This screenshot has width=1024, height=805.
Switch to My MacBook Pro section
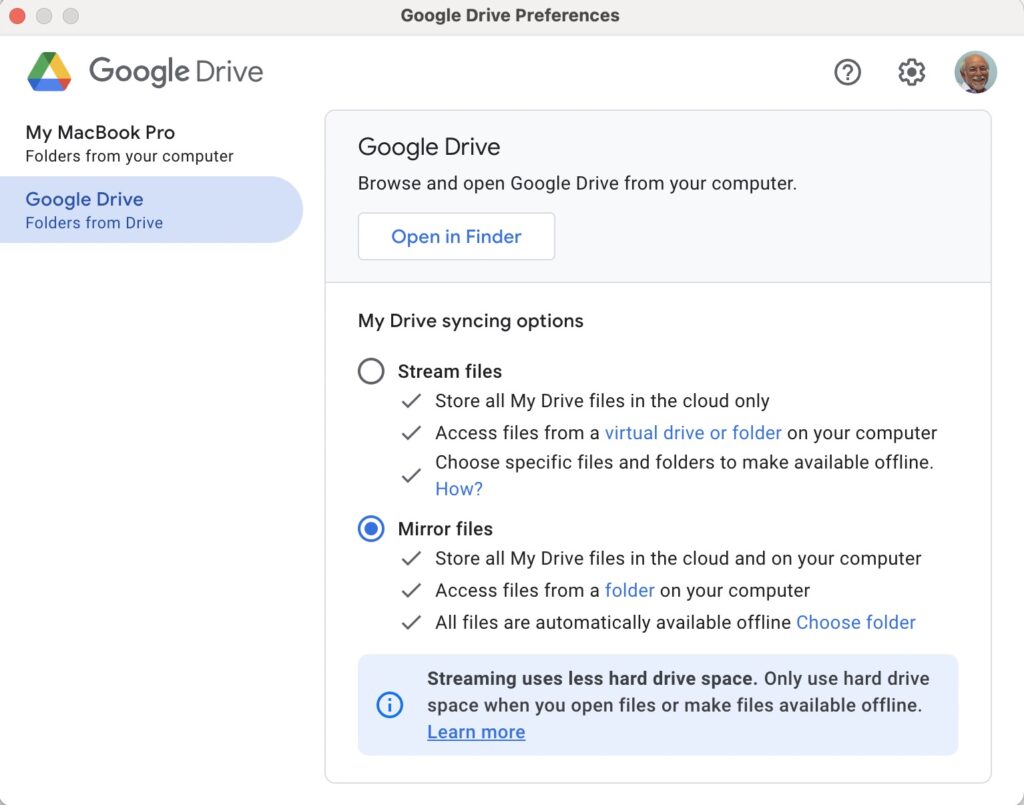(100, 143)
